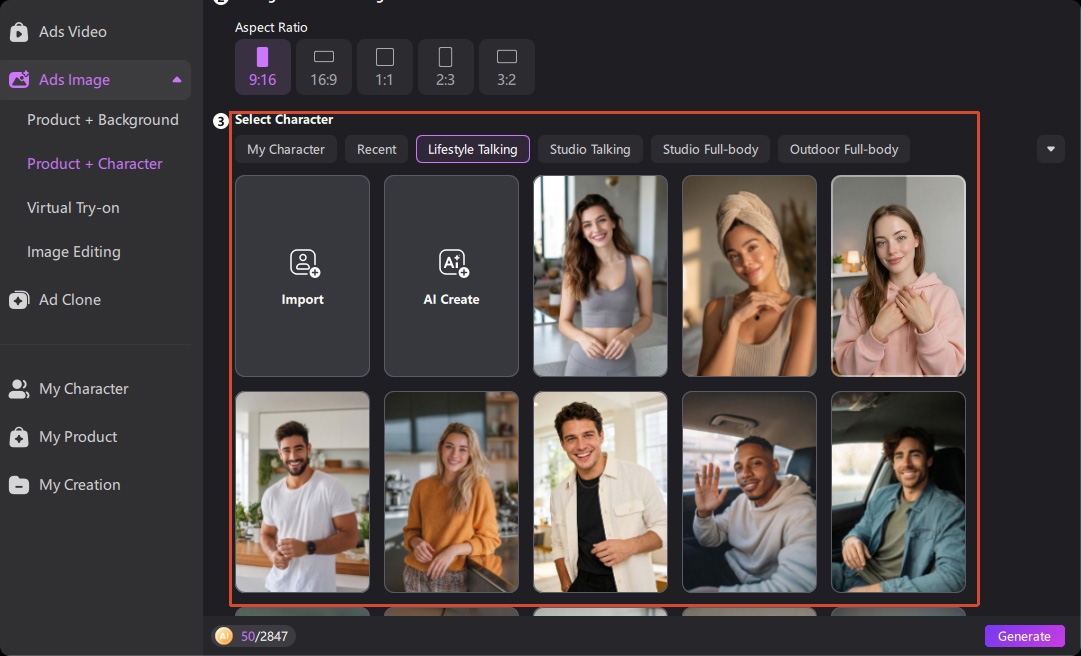Click the My Character sidebar icon
1081x656 pixels.
point(19,389)
